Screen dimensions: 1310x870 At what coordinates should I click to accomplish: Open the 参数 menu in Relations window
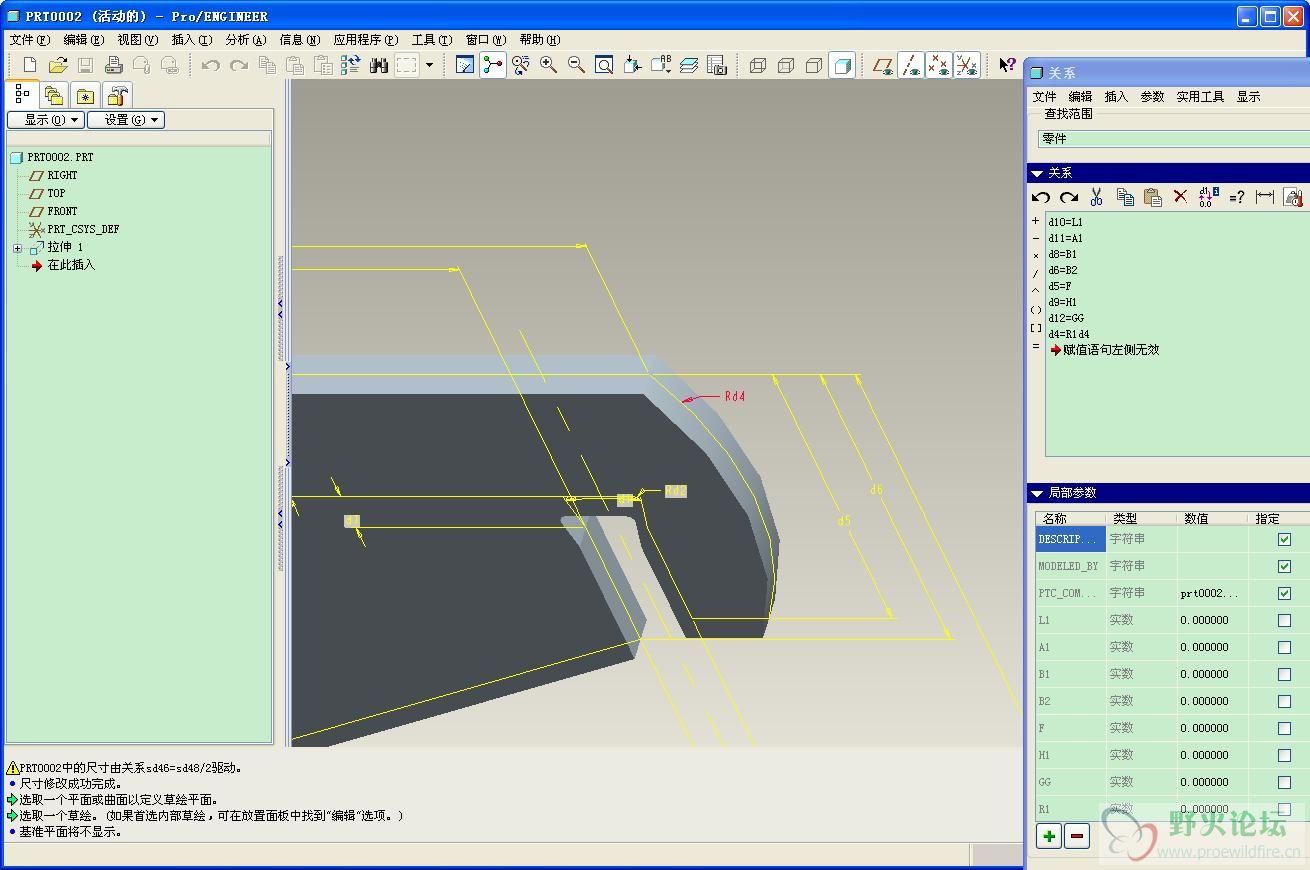1153,97
